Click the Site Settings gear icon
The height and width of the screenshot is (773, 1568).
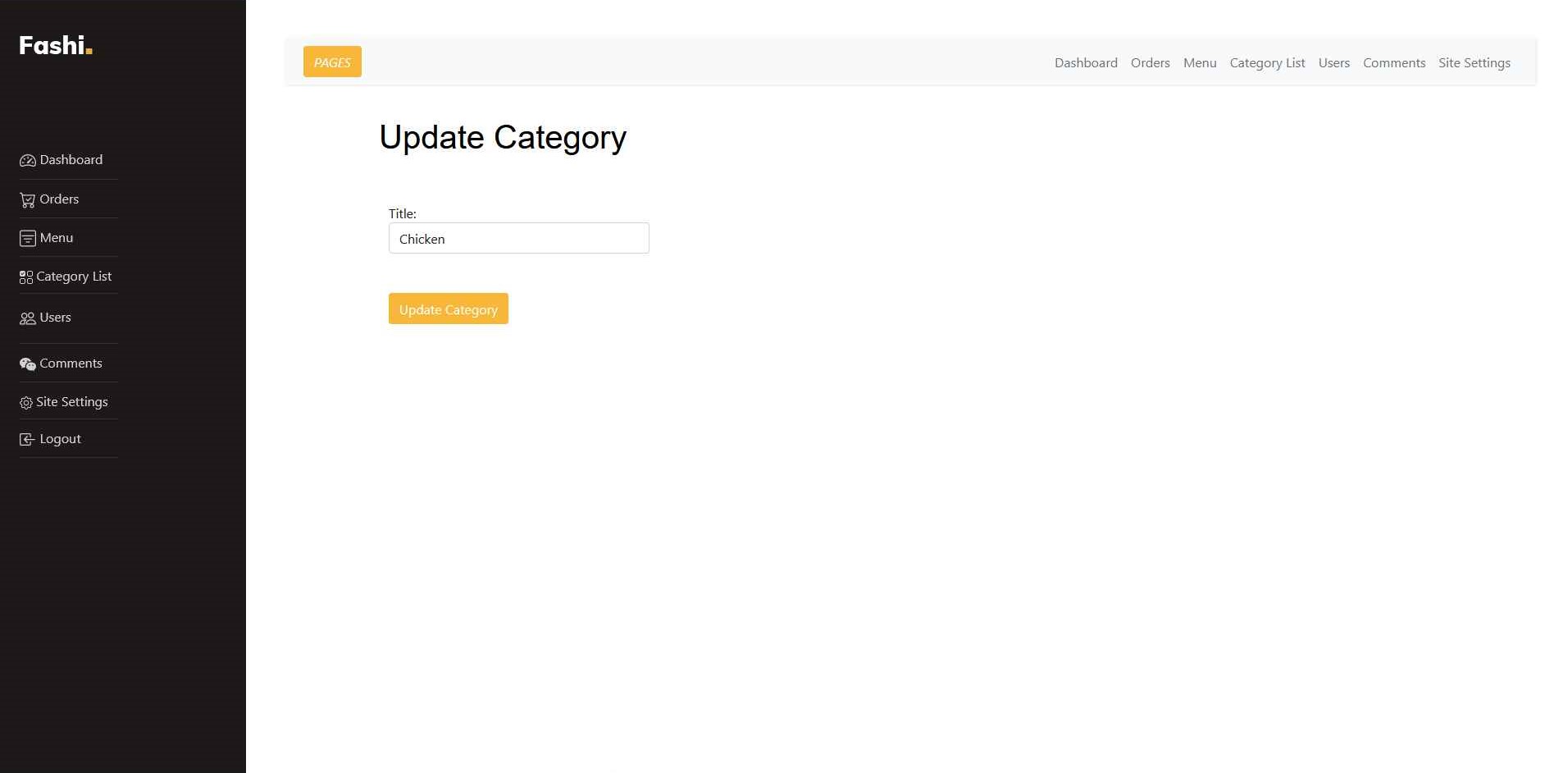click(x=26, y=403)
